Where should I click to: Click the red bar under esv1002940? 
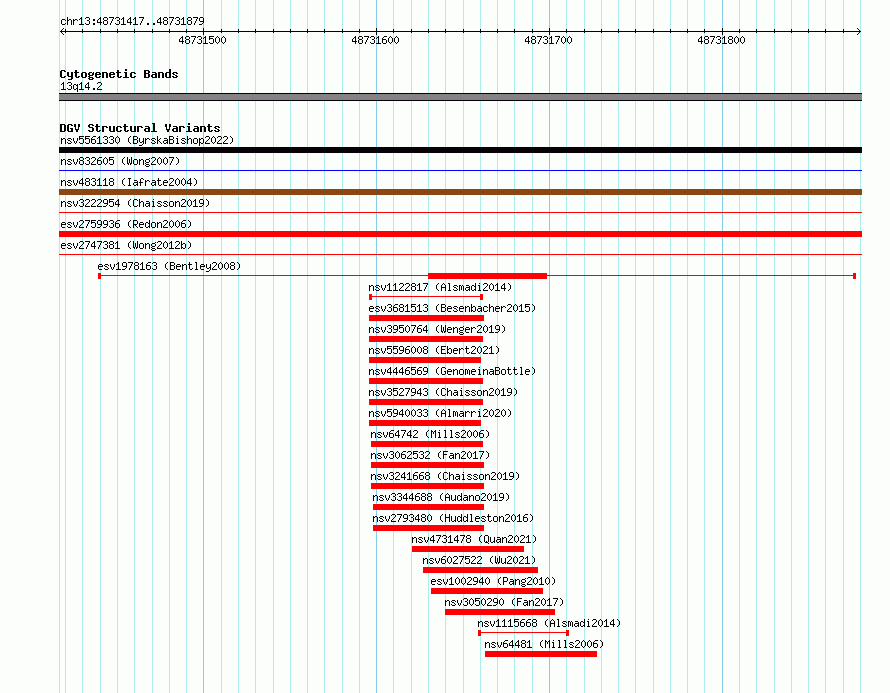[x=487, y=591]
